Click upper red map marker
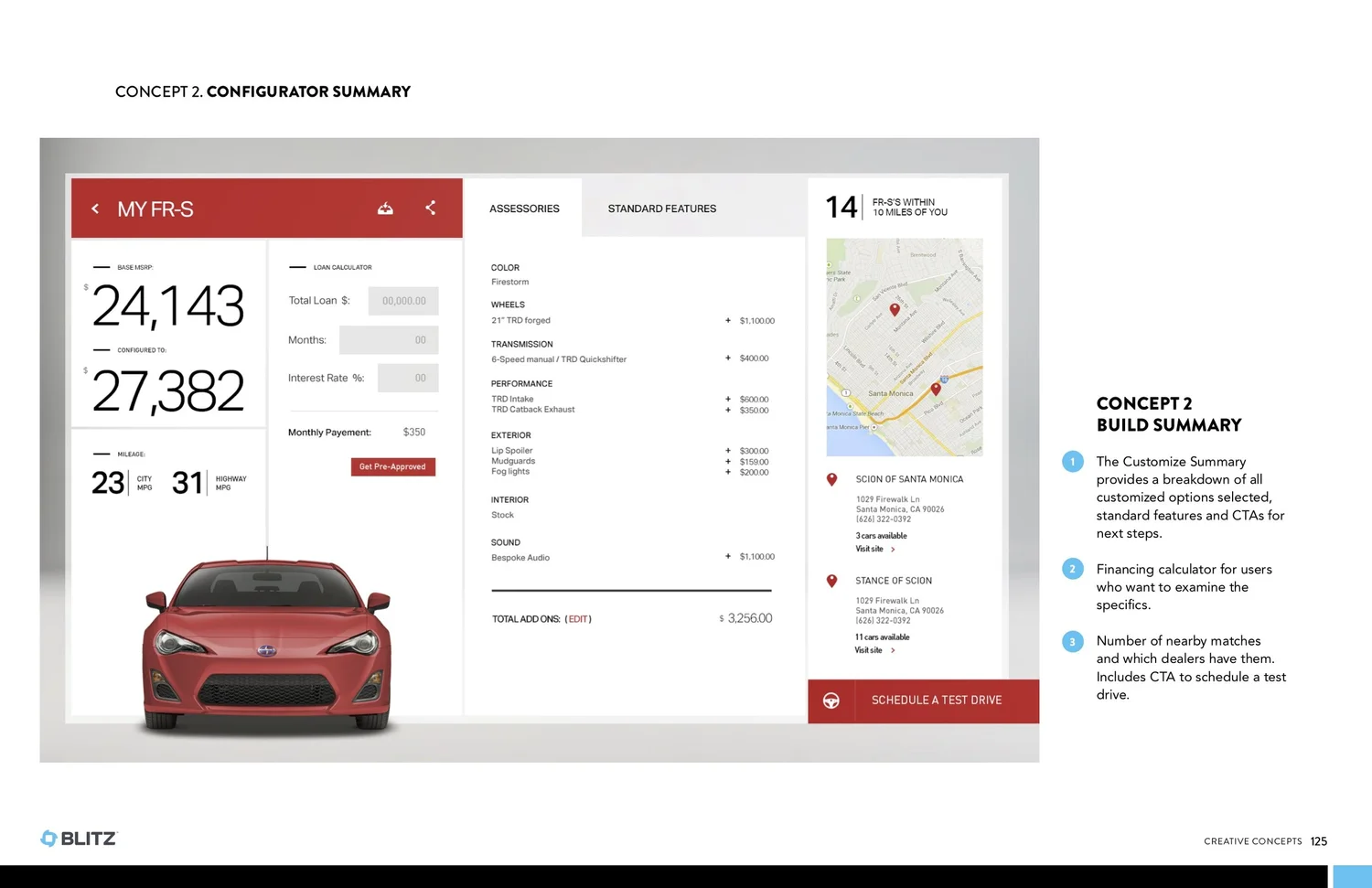Viewport: 1372px width, 888px height. (x=895, y=310)
